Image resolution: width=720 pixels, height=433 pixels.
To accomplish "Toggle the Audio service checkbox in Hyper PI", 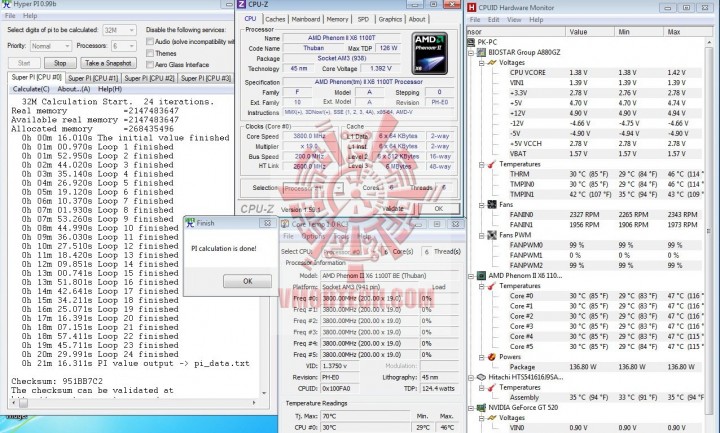I will click(150, 41).
